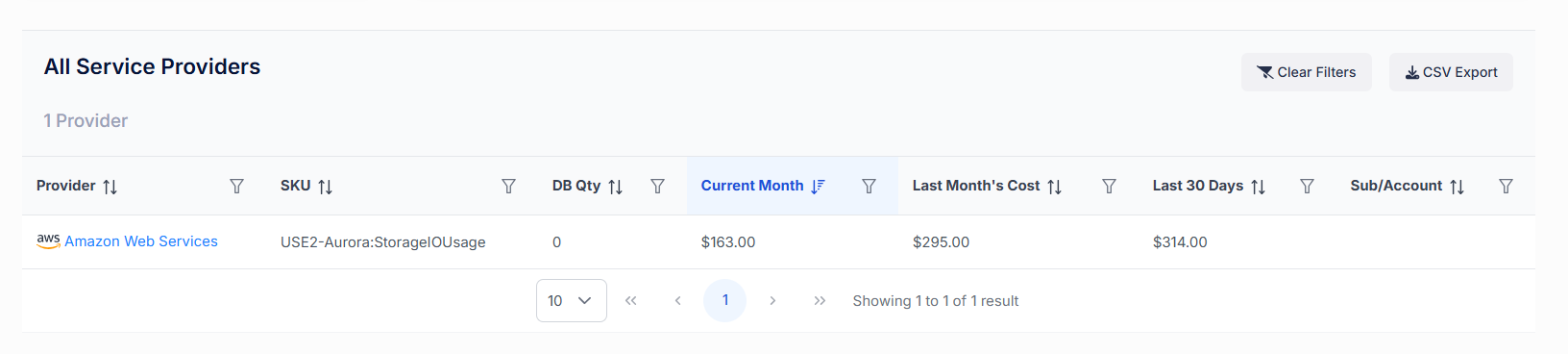Go to the next page arrow
Screen dimensions: 1568x354
(x=772, y=300)
